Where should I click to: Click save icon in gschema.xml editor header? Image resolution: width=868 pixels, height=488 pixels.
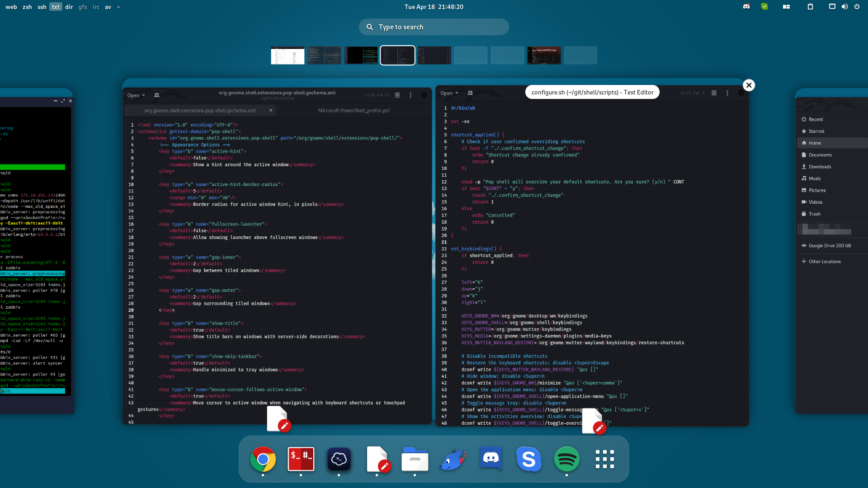397,95
